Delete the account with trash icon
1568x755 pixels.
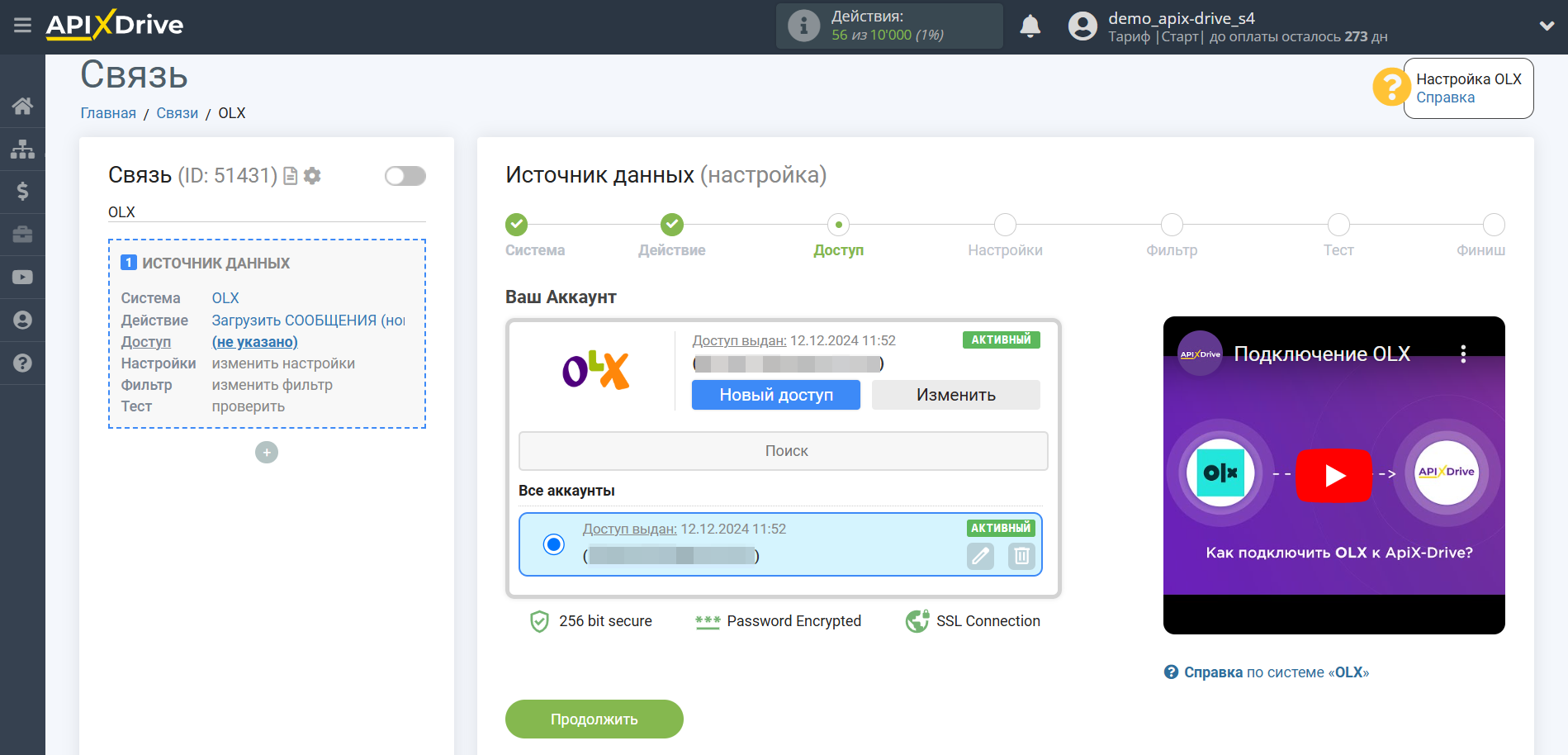1021,557
